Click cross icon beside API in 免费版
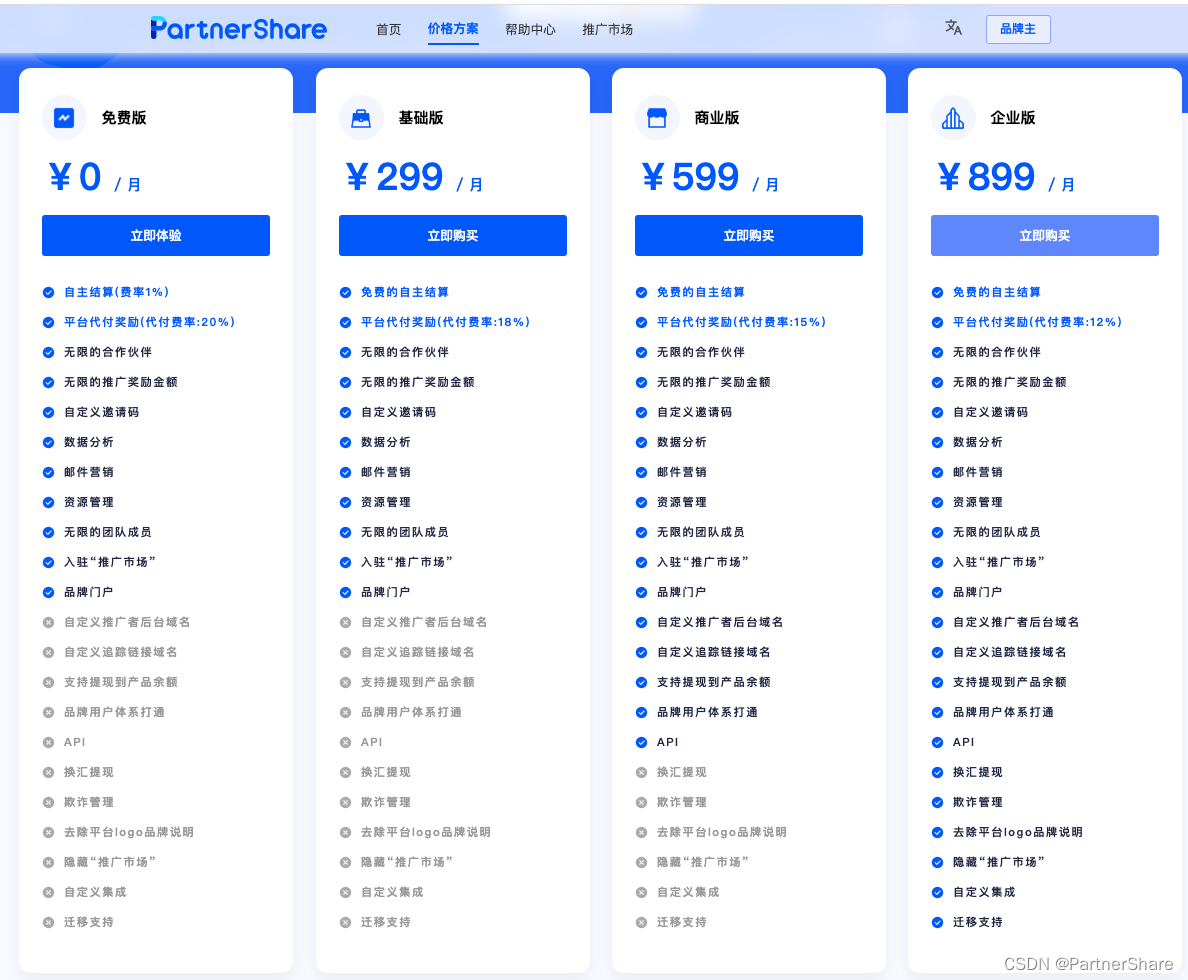Viewport: 1188px width, 980px height. 48,743
